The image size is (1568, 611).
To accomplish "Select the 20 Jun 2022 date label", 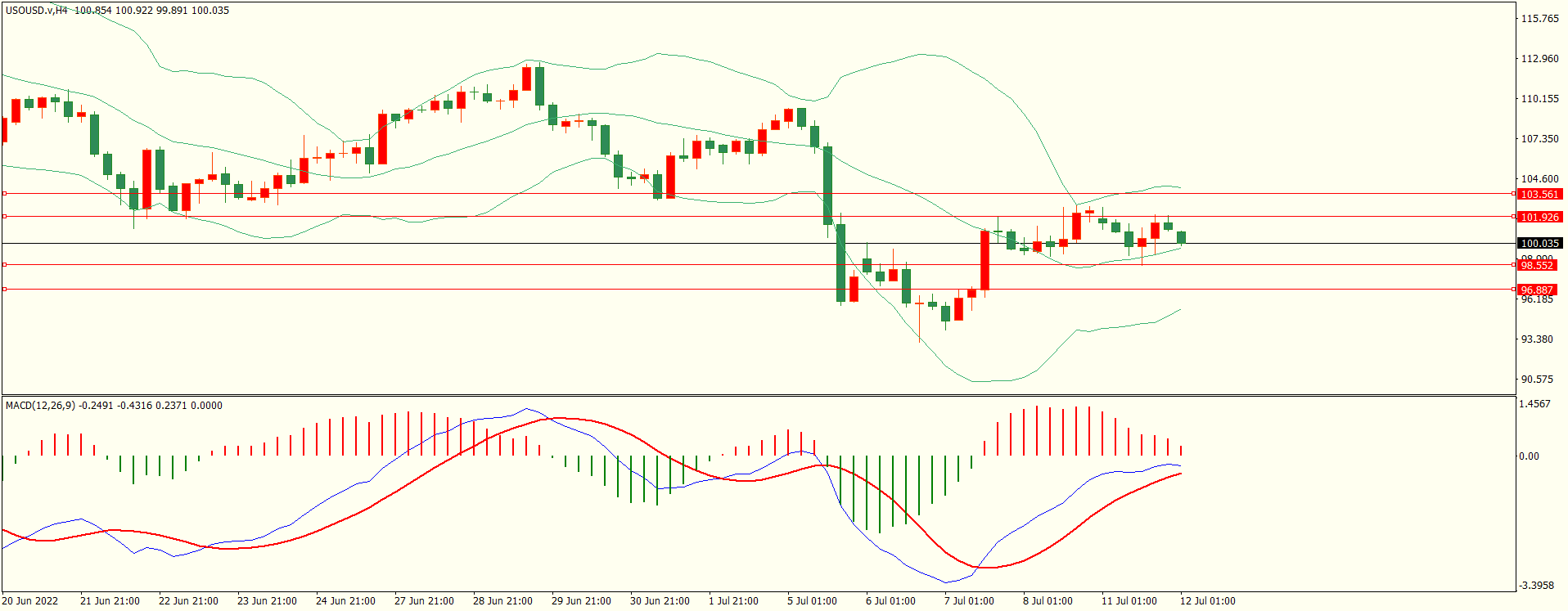I will (x=30, y=601).
